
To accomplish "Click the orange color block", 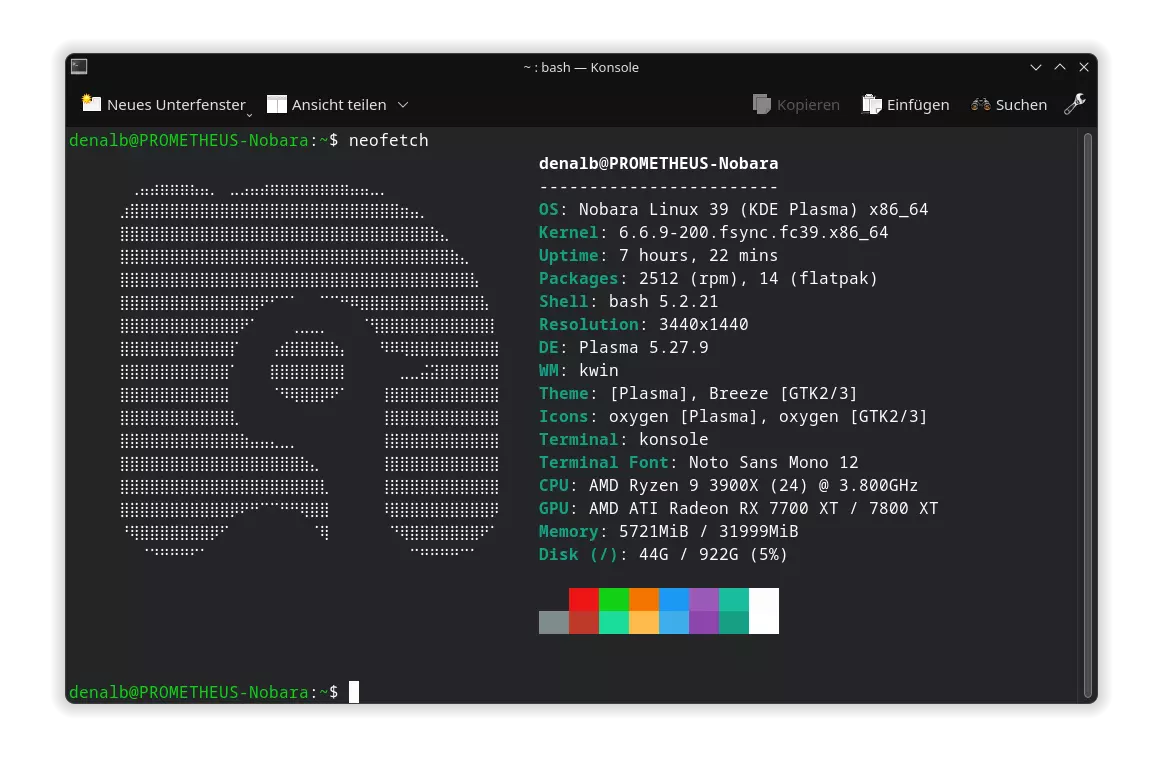I will tap(644, 599).
